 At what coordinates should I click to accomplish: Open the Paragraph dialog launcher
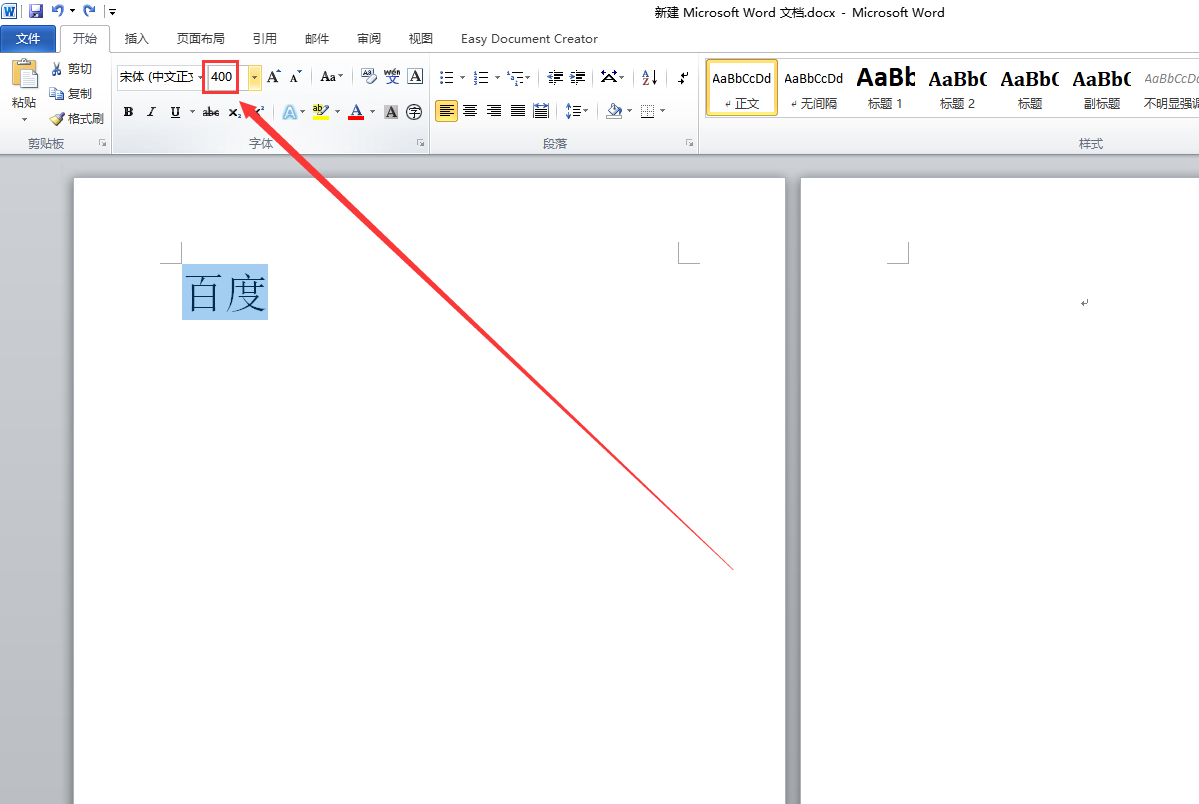[x=689, y=143]
